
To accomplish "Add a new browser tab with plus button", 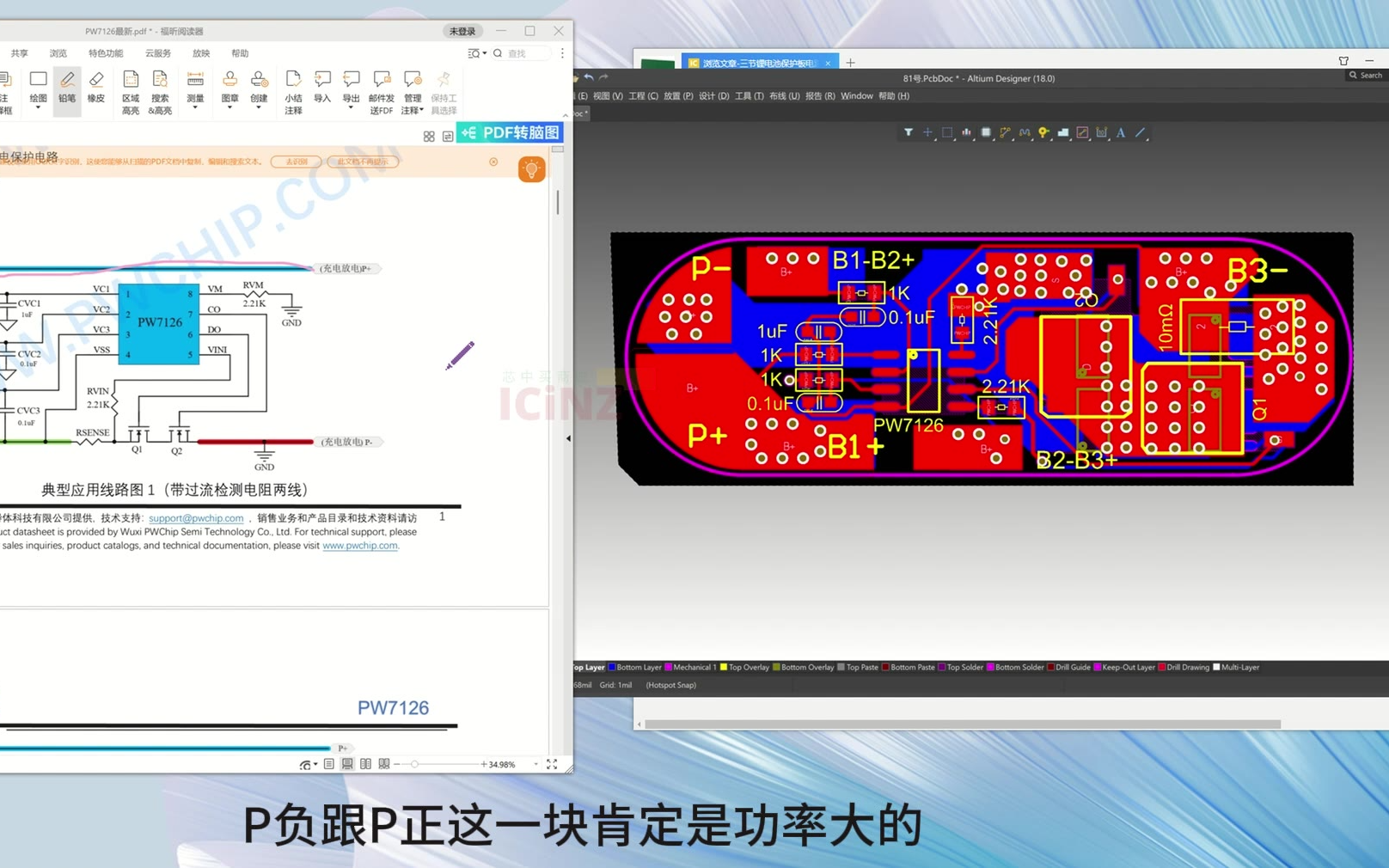I will pos(850,62).
